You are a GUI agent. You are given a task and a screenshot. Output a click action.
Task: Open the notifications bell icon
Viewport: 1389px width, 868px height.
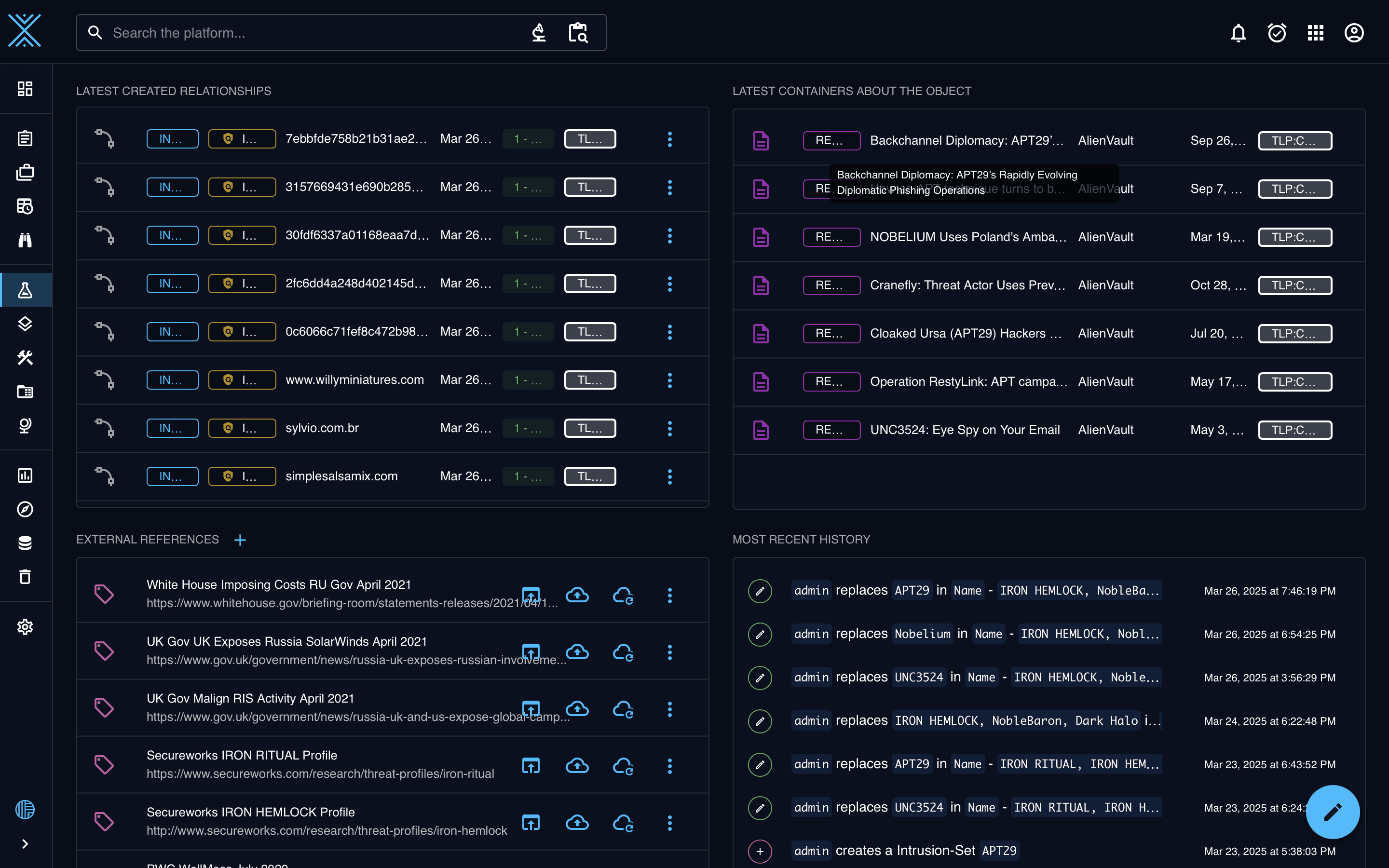1238,33
